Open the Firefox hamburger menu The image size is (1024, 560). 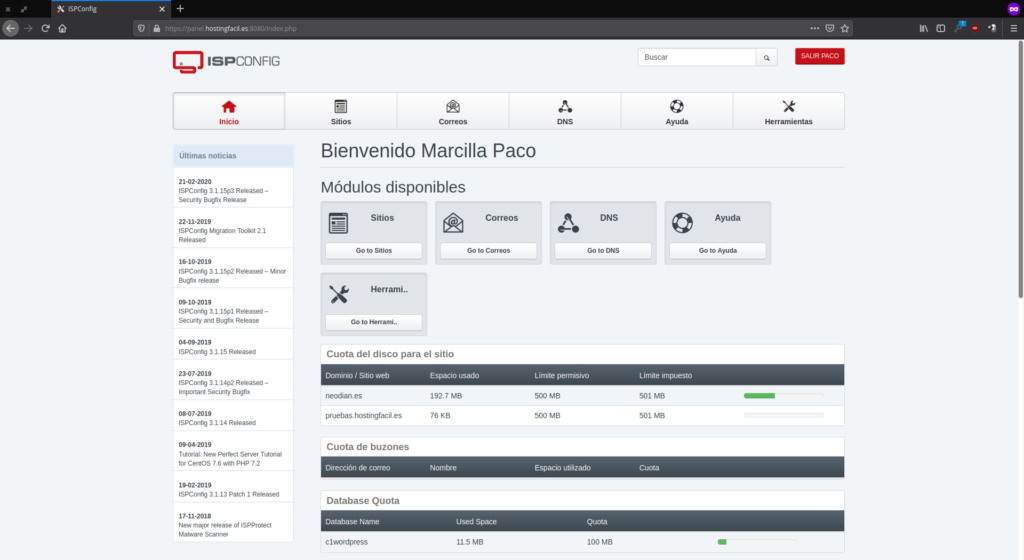tap(1013, 28)
